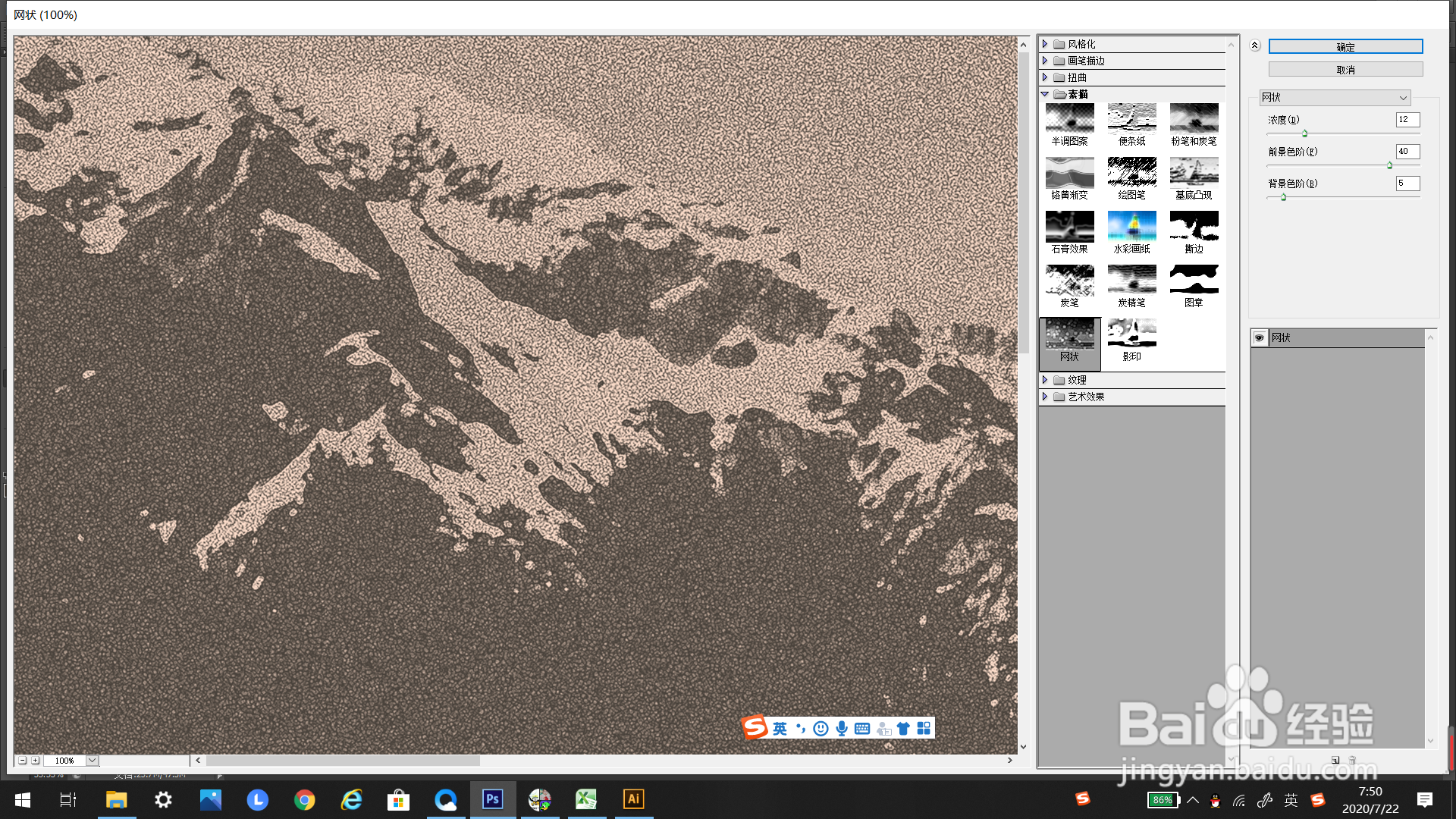Click the 浓度 value input field

[1407, 120]
